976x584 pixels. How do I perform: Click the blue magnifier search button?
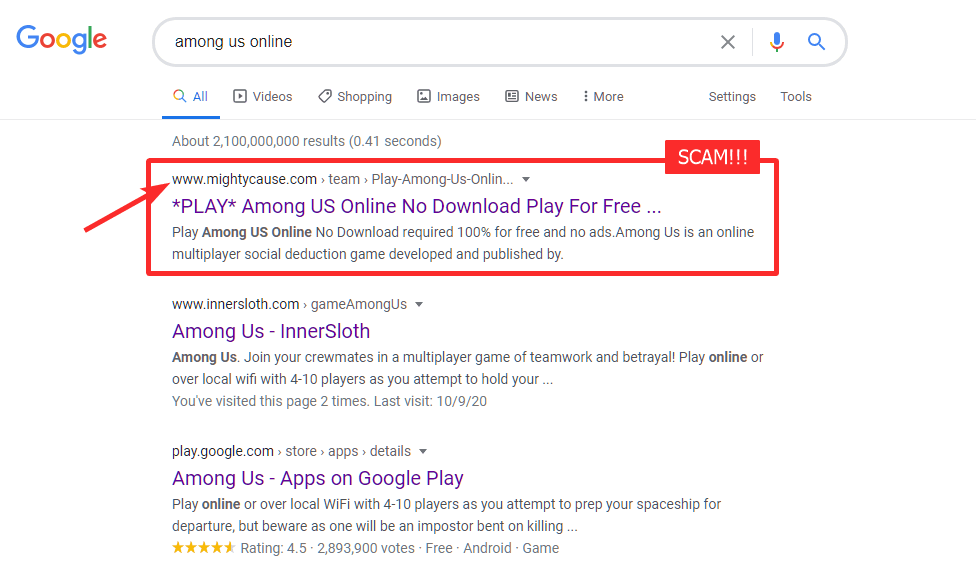[x=817, y=42]
